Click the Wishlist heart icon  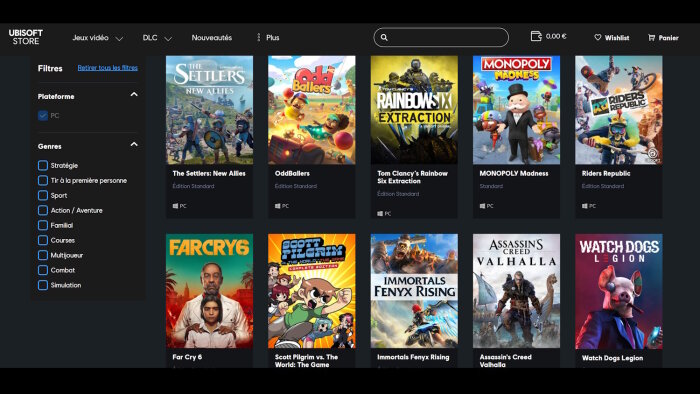tap(598, 37)
